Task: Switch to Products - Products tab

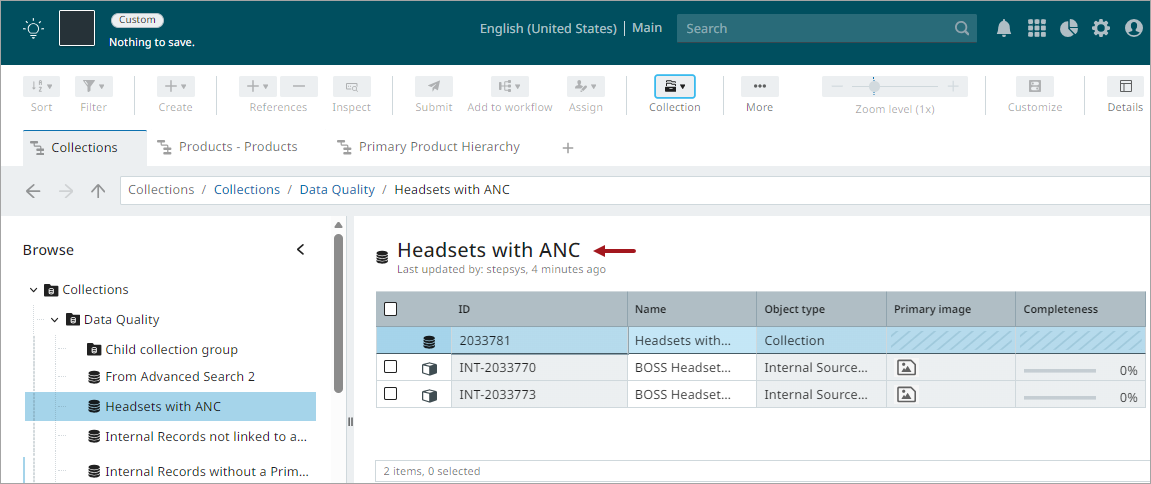Action: [x=238, y=147]
